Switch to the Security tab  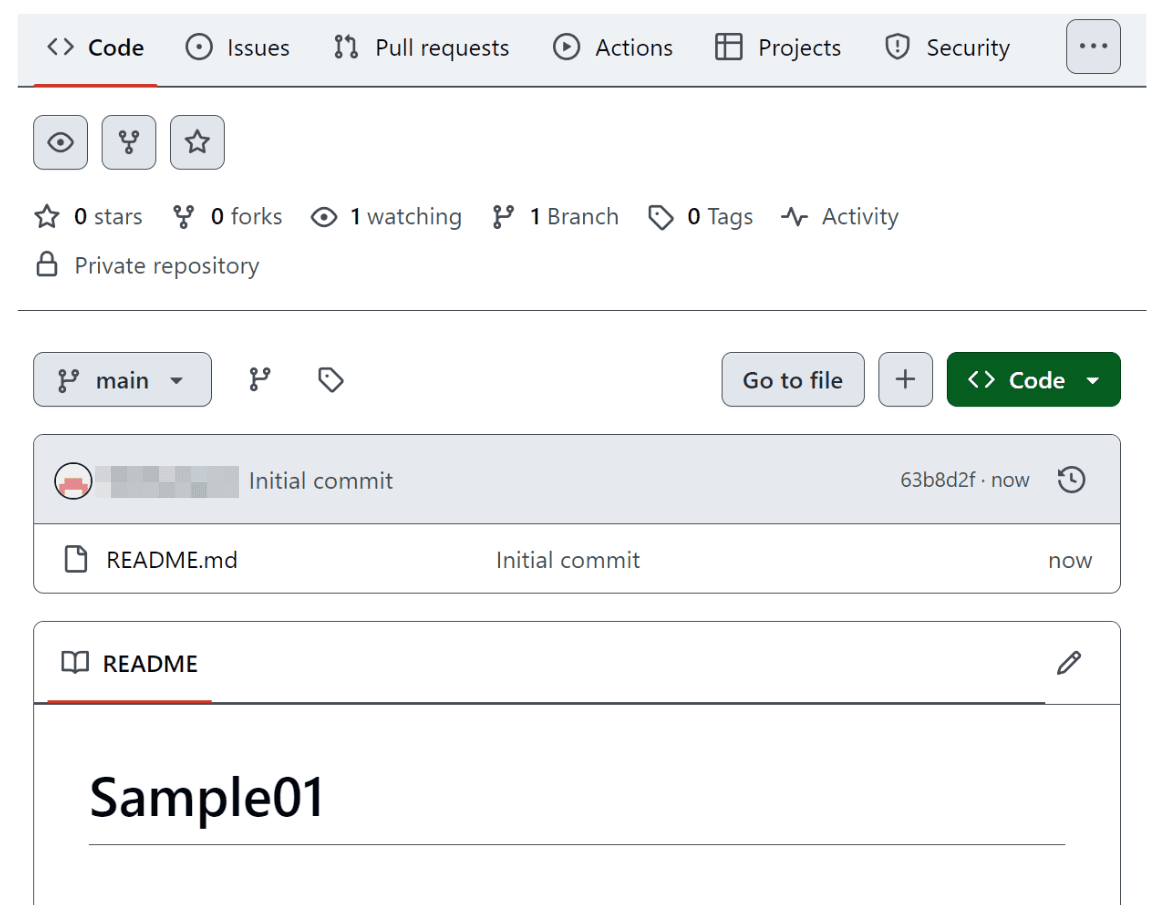pyautogui.click(x=947, y=48)
